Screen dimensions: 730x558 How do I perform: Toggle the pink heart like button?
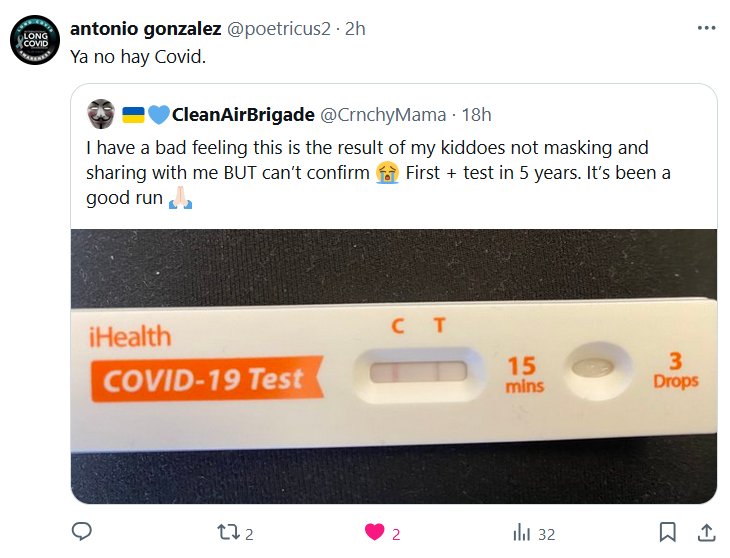click(375, 532)
